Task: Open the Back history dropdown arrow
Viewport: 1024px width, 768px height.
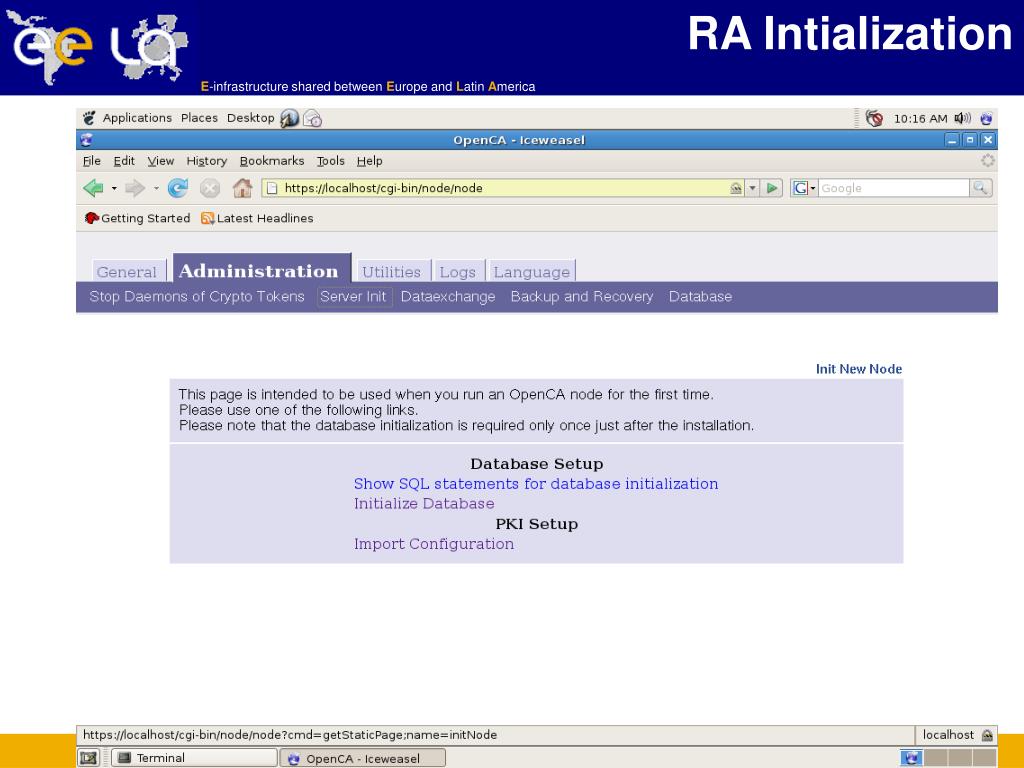Action: (114, 188)
